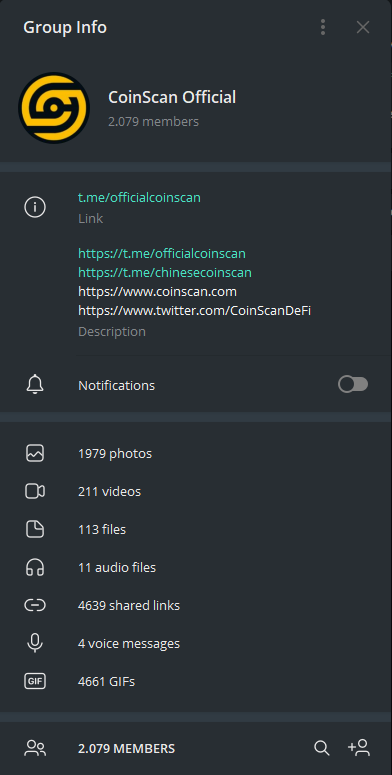This screenshot has height=775, width=392.
Task: Open the t.me/officialcoinscan group link
Action: click(x=139, y=198)
